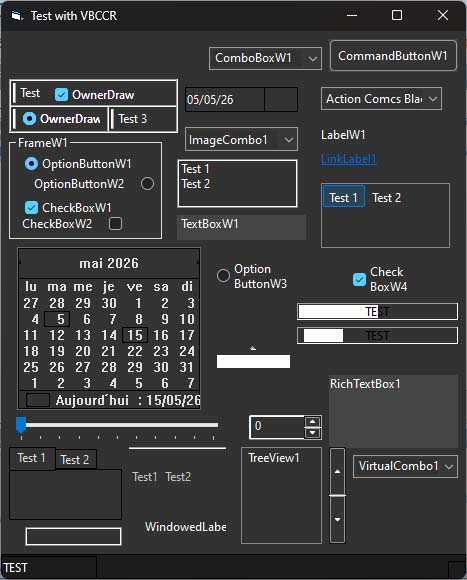This screenshot has height=580, width=467.
Task: Click the blue trackbar slider thumb
Action: 21,425
